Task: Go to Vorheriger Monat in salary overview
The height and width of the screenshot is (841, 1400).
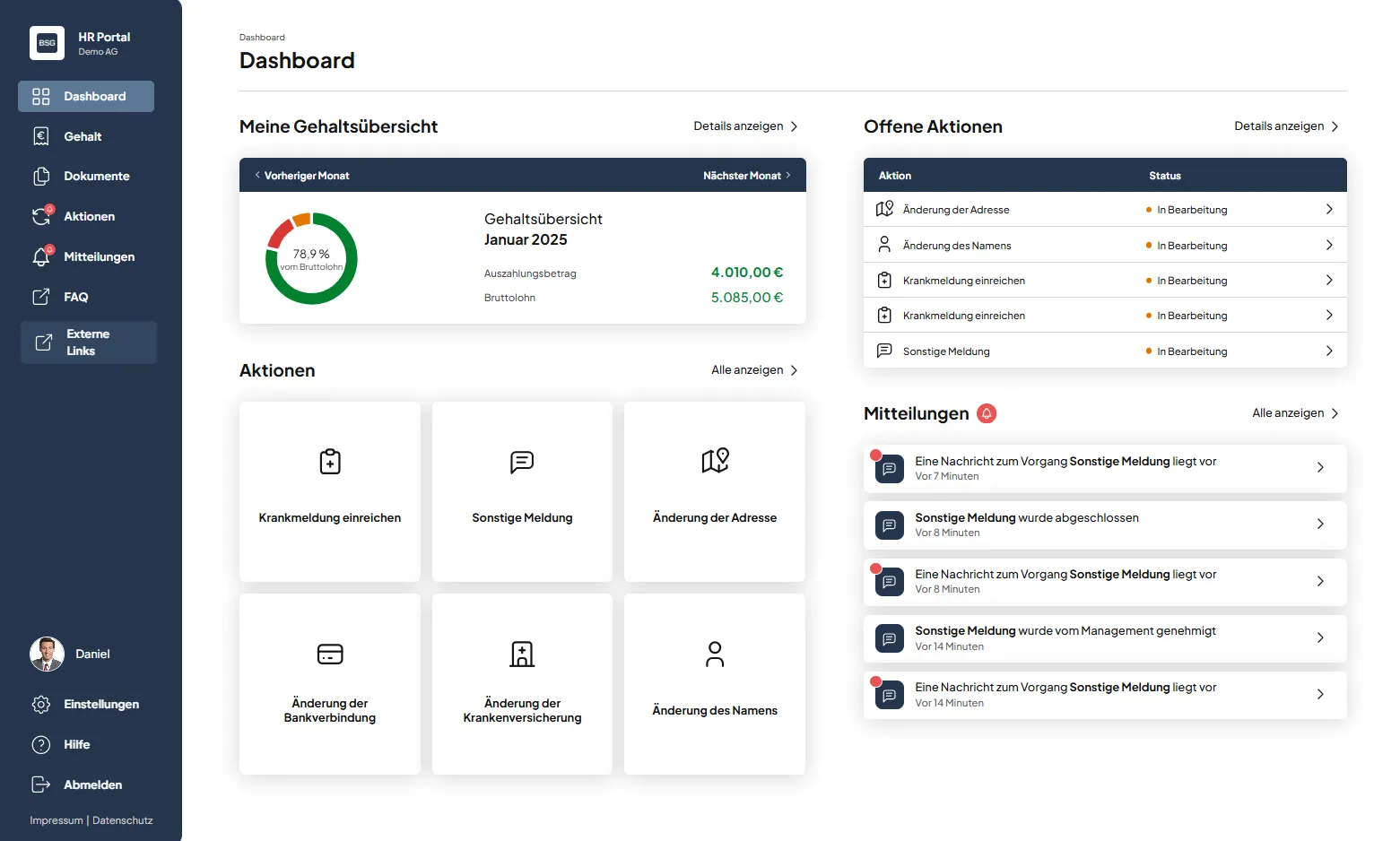Action: [302, 176]
